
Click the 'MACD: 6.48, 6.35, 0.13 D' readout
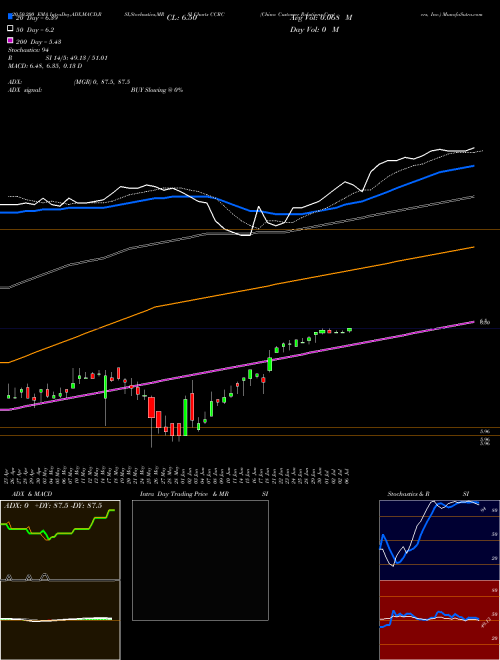(x=45, y=66)
